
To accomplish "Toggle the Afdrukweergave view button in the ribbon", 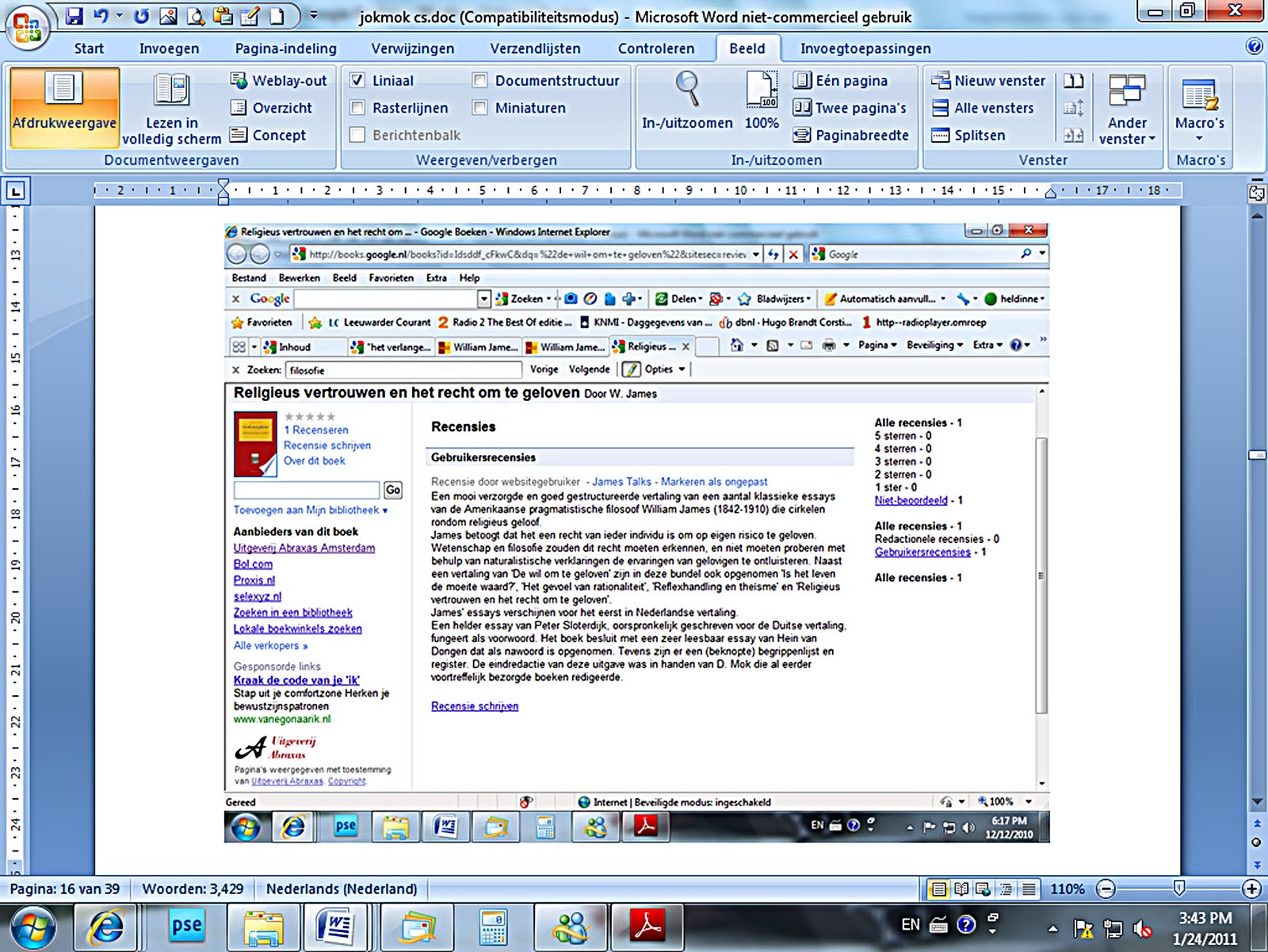I will pos(64,109).
